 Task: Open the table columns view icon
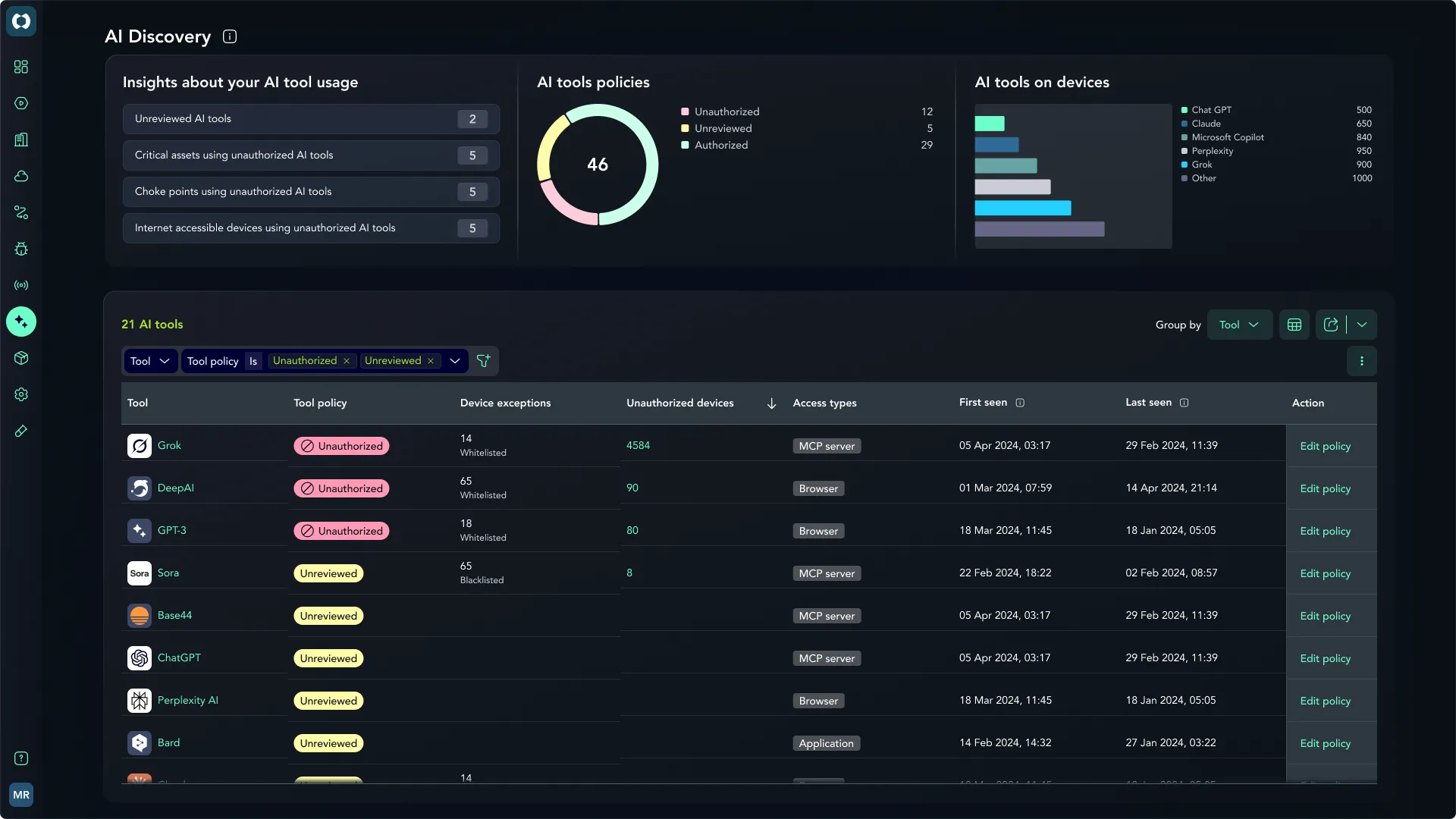pyautogui.click(x=1294, y=325)
